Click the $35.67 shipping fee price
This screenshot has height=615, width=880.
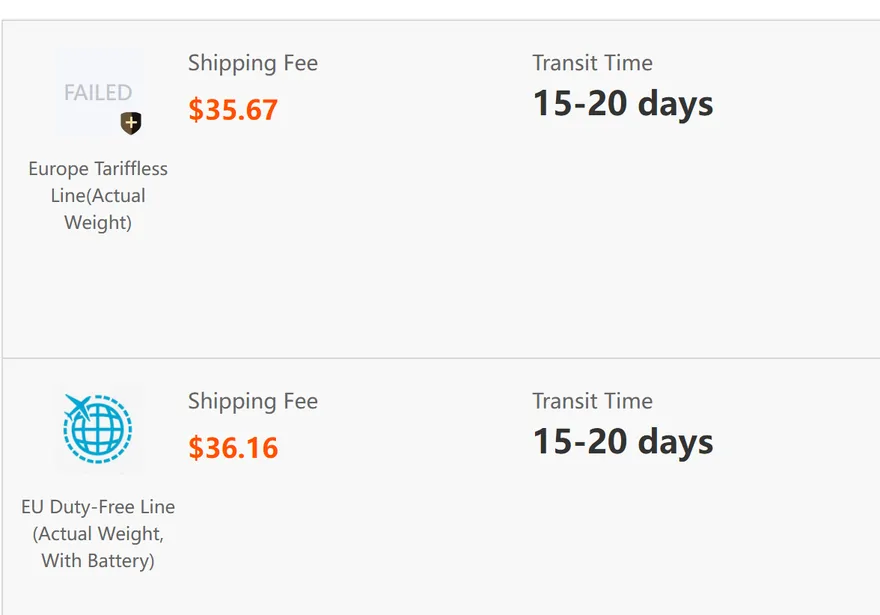click(233, 109)
